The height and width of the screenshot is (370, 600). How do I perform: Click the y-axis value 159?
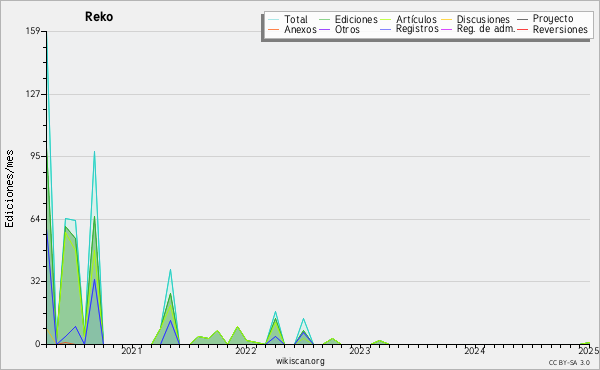[33, 31]
